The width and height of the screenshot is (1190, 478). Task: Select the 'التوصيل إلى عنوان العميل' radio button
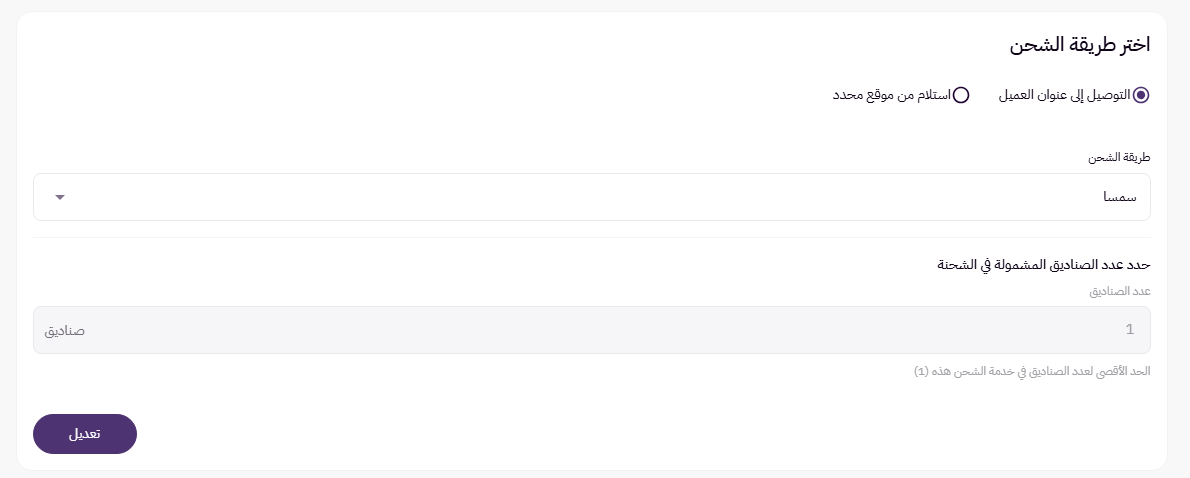pos(1141,96)
